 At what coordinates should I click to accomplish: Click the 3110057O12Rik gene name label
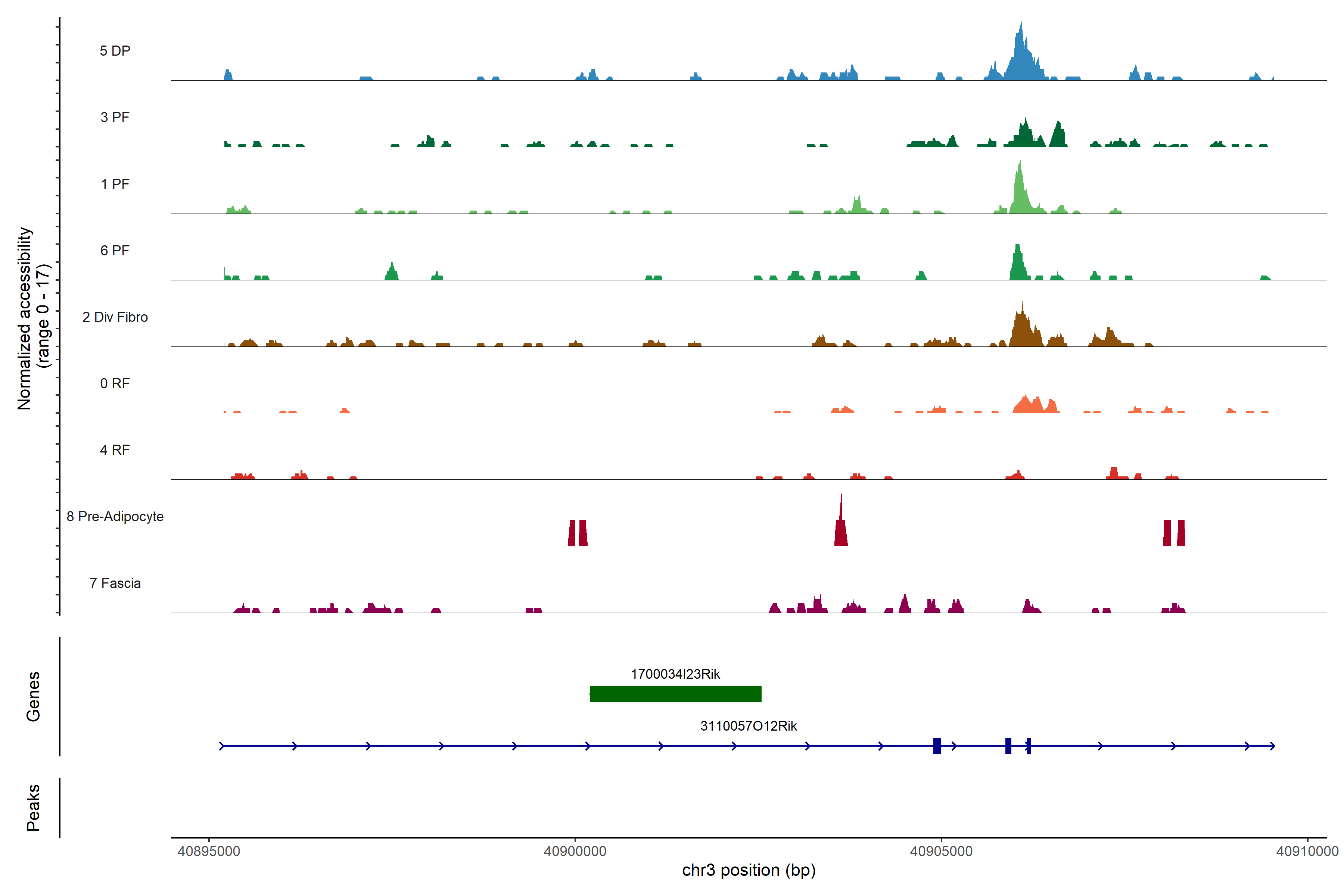(748, 726)
